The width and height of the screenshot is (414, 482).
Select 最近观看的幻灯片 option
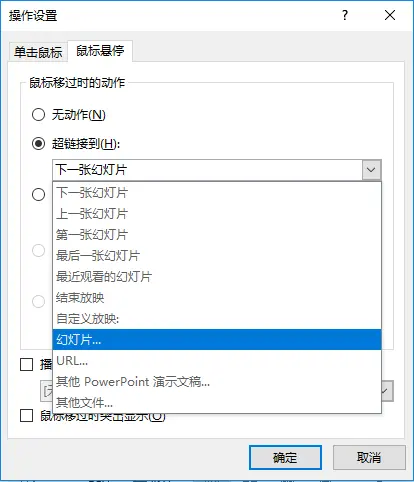[217, 277]
